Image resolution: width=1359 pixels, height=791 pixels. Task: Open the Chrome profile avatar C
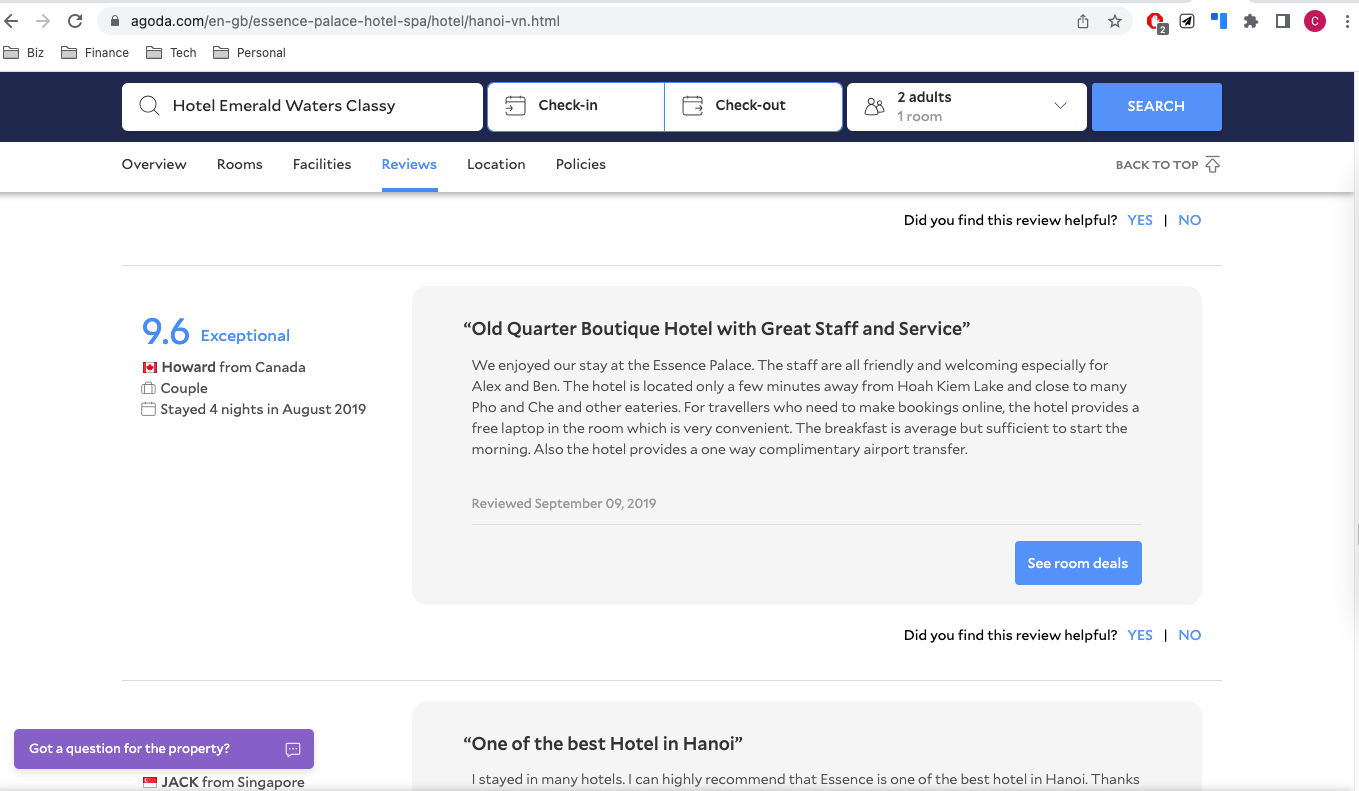[1315, 21]
